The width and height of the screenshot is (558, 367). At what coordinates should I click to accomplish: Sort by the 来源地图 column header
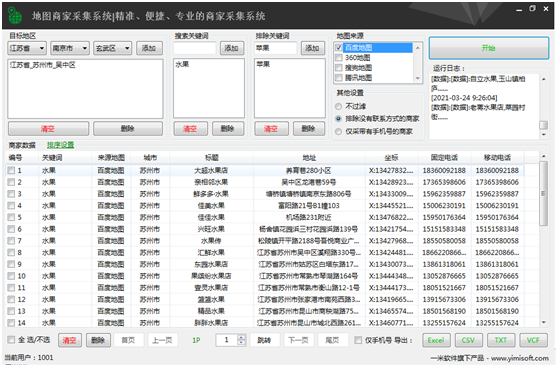111,157
